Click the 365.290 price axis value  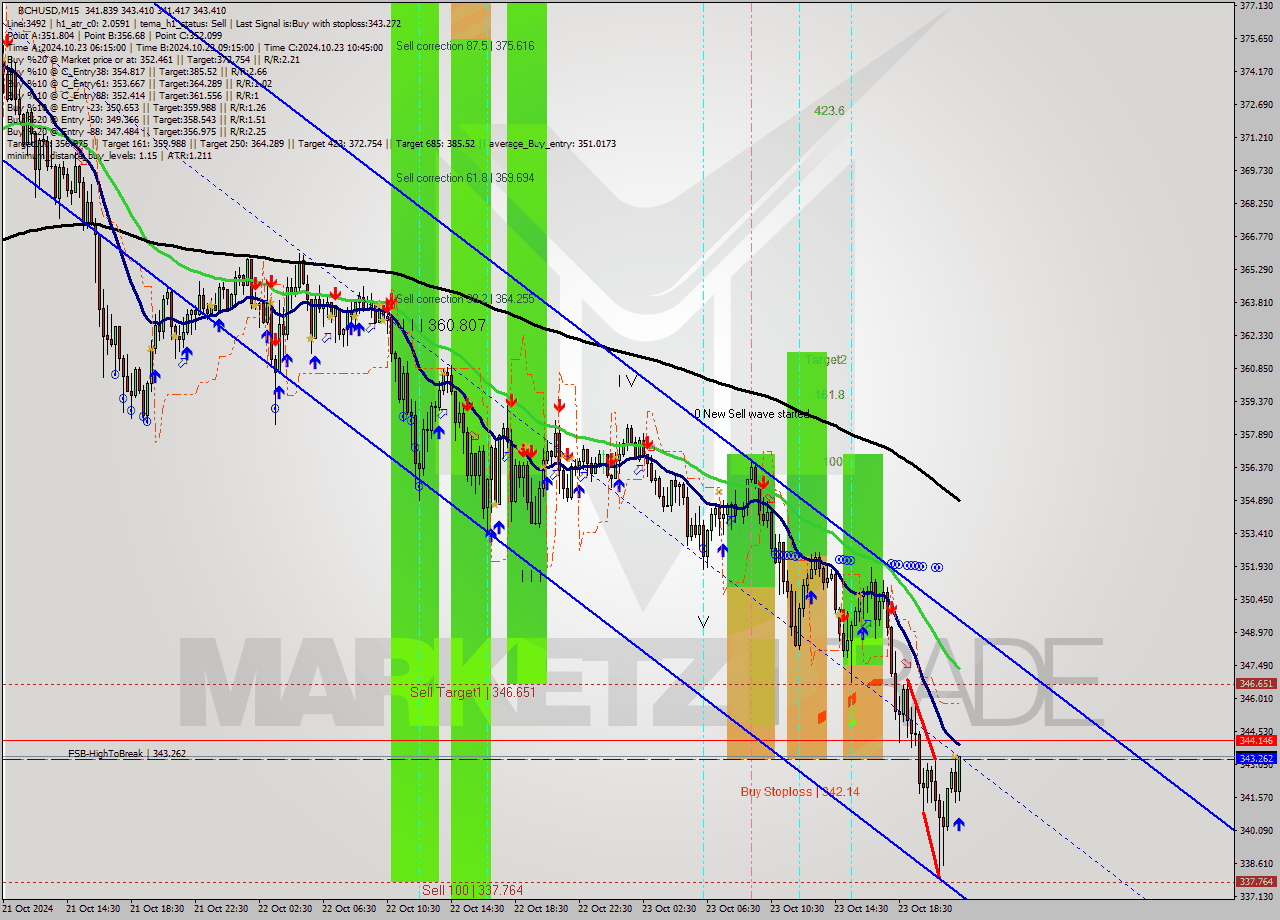tap(1256, 269)
